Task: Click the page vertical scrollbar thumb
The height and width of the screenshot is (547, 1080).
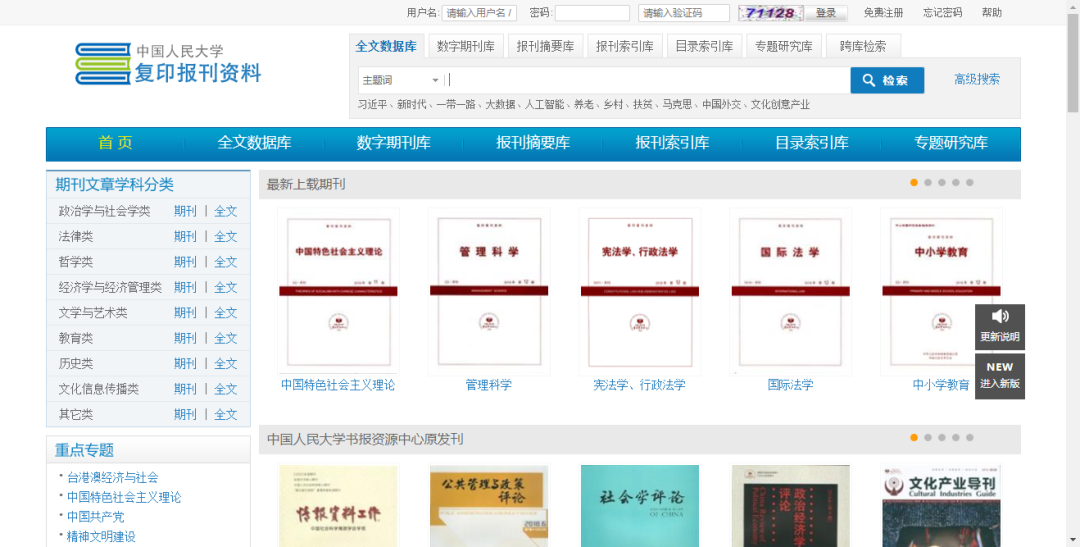Action: coord(1073,63)
